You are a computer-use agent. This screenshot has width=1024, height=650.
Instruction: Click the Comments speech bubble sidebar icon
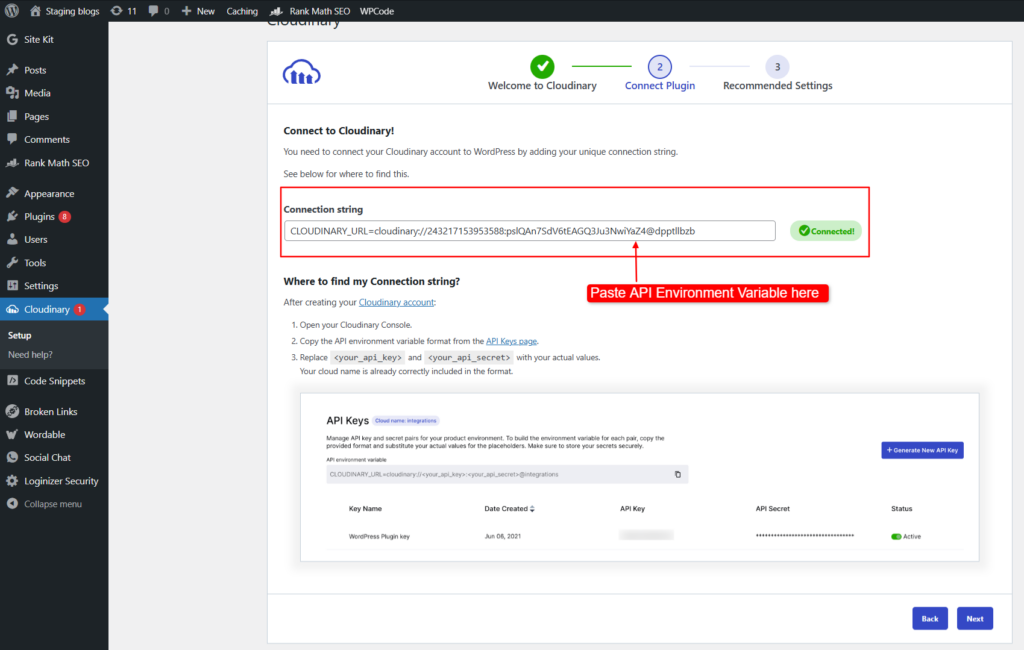12,139
